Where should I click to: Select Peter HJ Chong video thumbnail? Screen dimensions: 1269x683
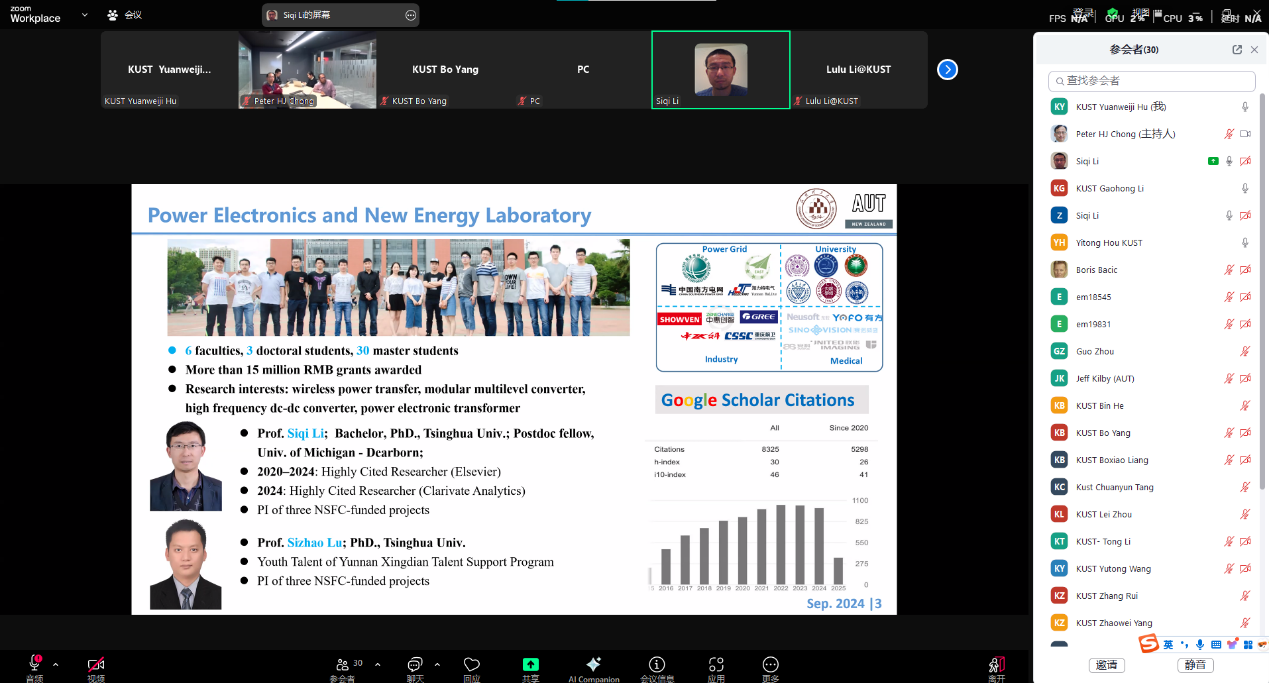[x=308, y=69]
